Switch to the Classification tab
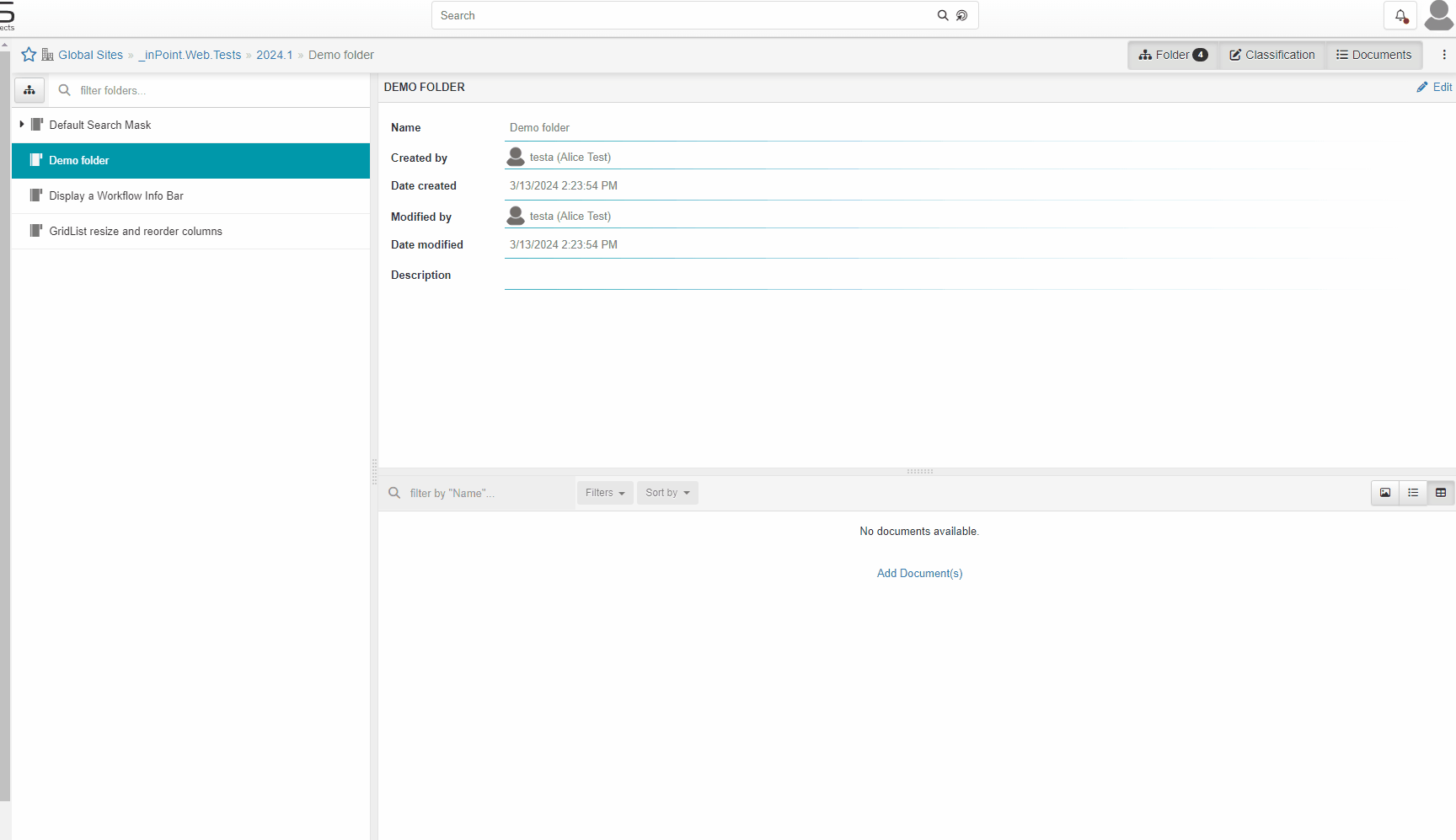 pyautogui.click(x=1271, y=55)
